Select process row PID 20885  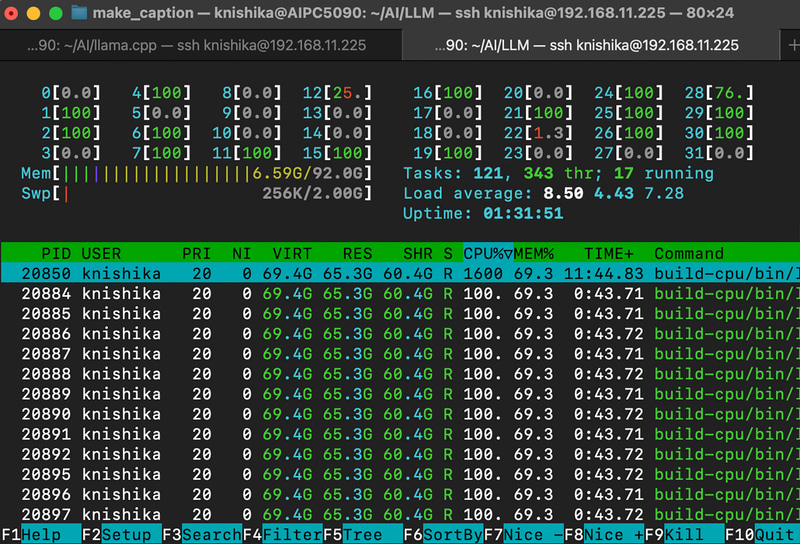pos(400,313)
